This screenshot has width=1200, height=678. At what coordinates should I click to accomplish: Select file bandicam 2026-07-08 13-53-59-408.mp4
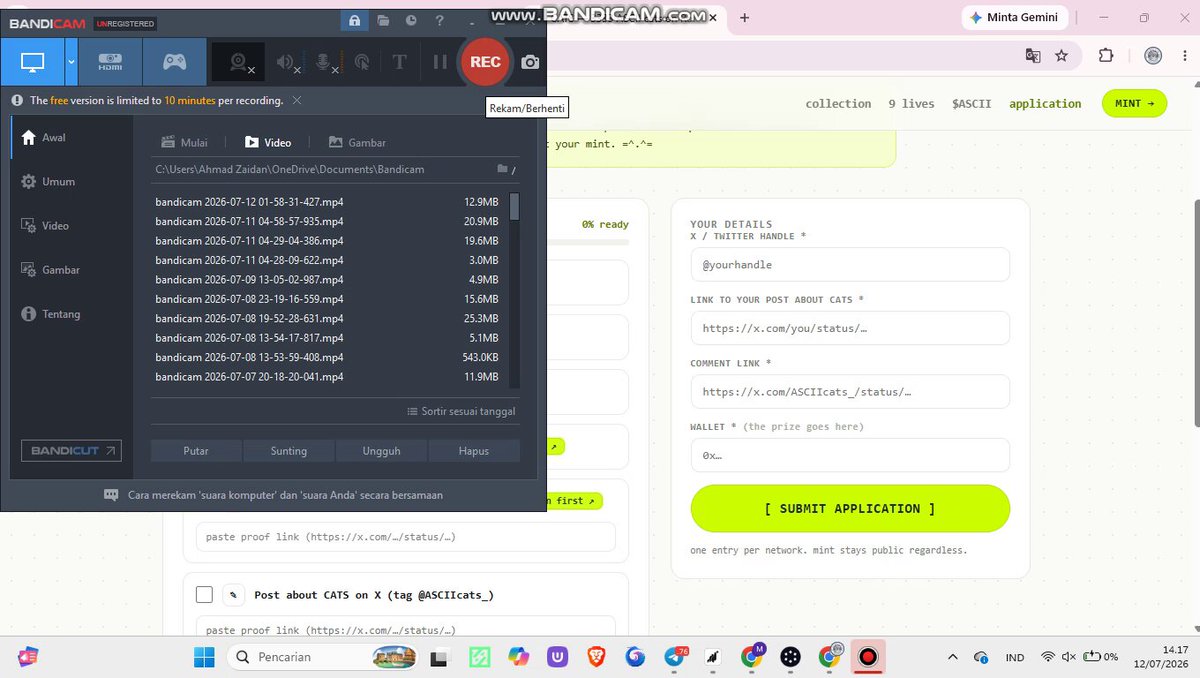click(326, 357)
